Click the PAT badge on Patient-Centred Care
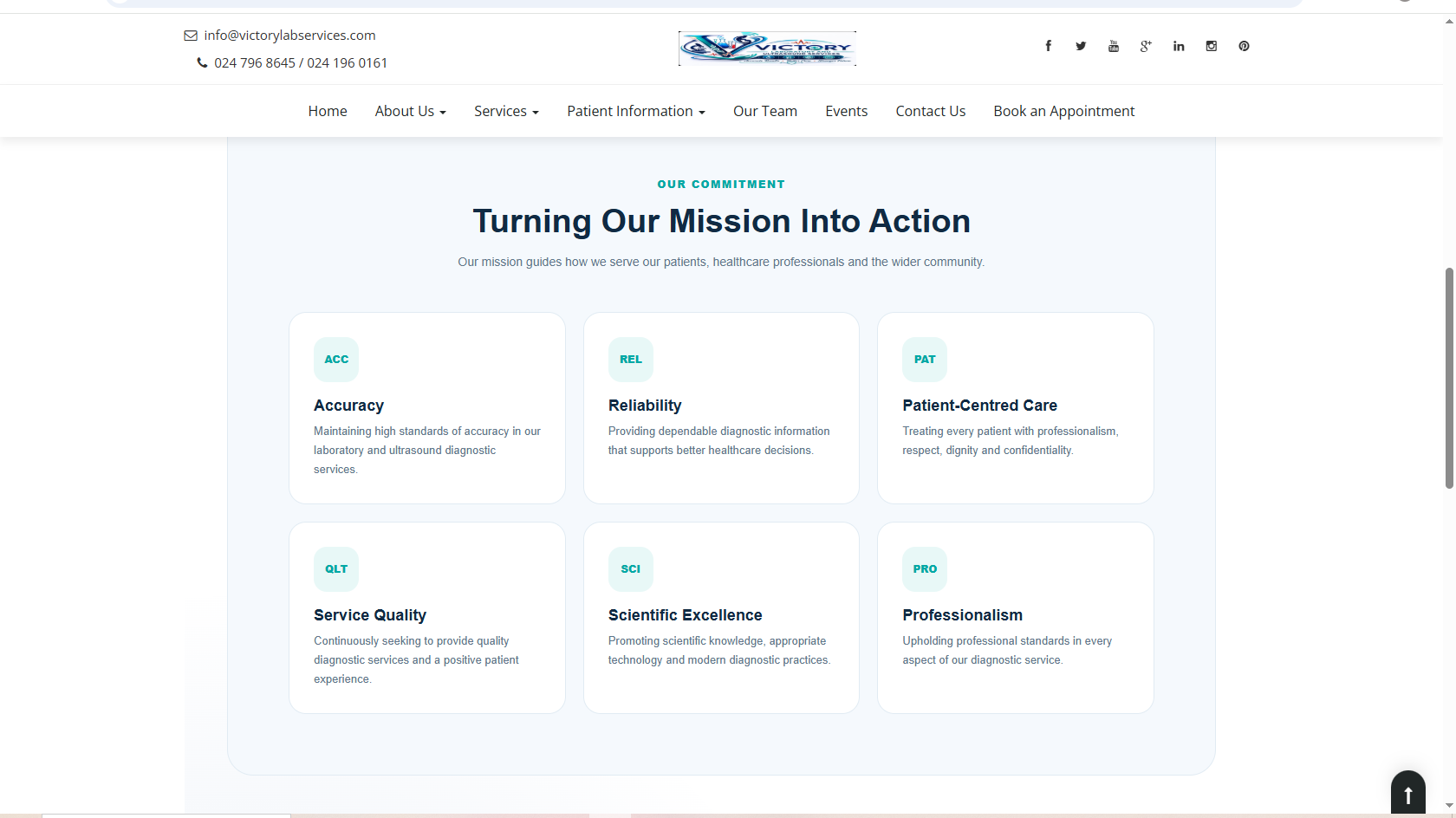 tap(925, 360)
